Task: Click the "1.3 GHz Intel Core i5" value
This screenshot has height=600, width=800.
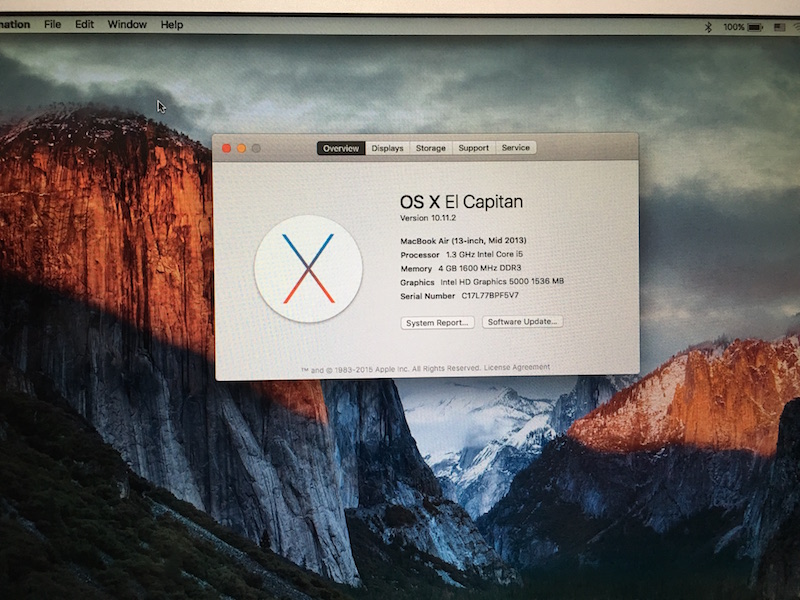Action: (x=485, y=254)
